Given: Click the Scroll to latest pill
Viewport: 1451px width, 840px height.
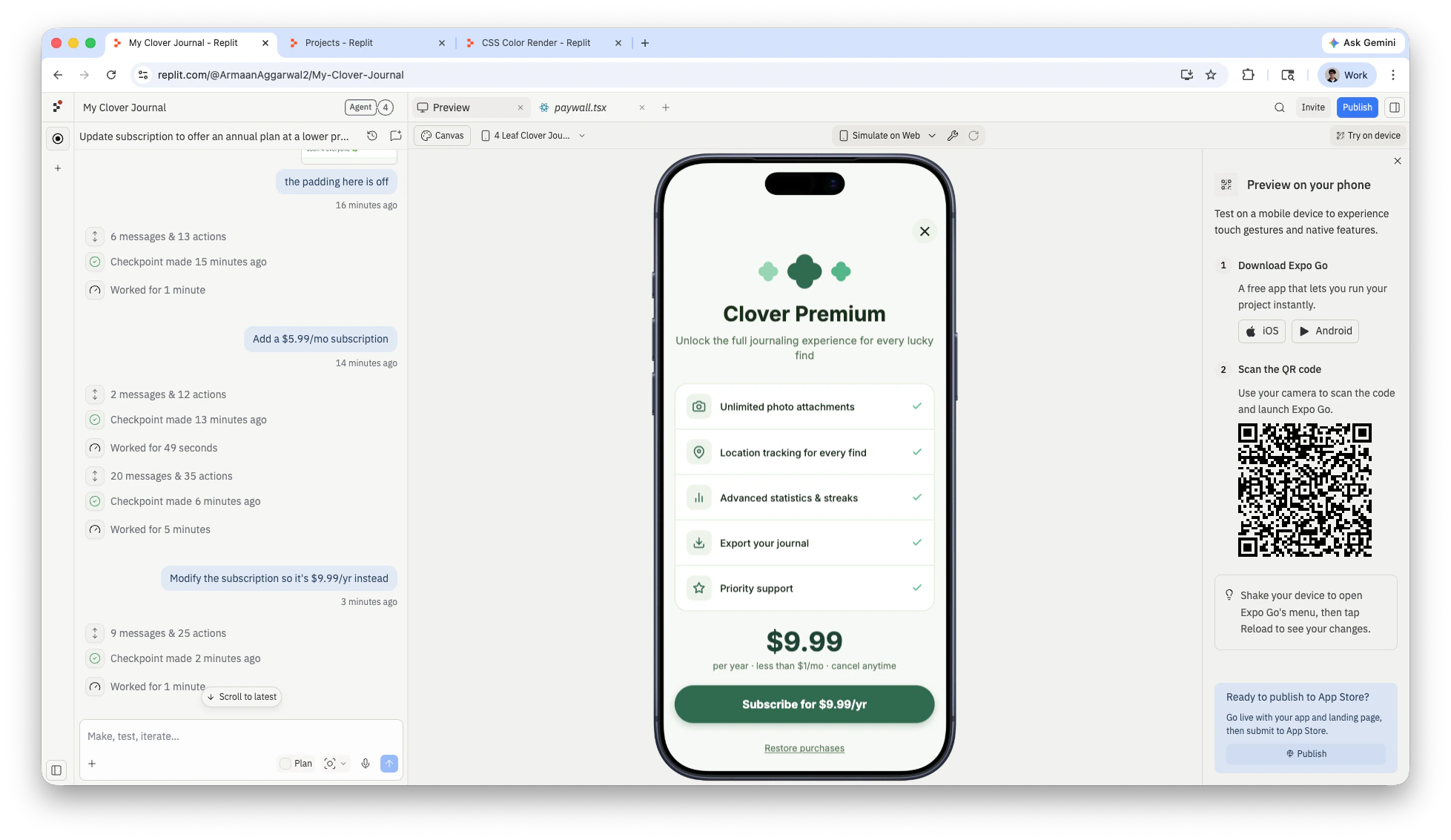Looking at the screenshot, I should [241, 696].
